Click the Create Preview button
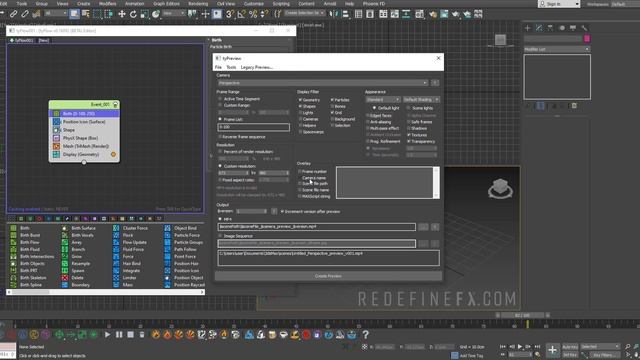 point(328,276)
